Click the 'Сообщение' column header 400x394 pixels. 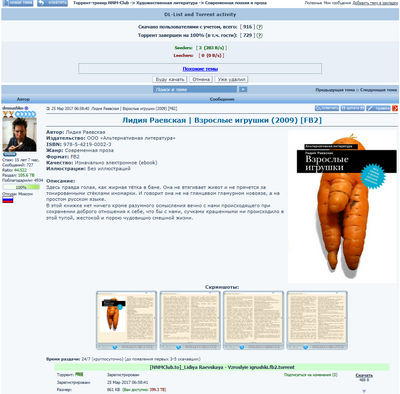point(222,99)
